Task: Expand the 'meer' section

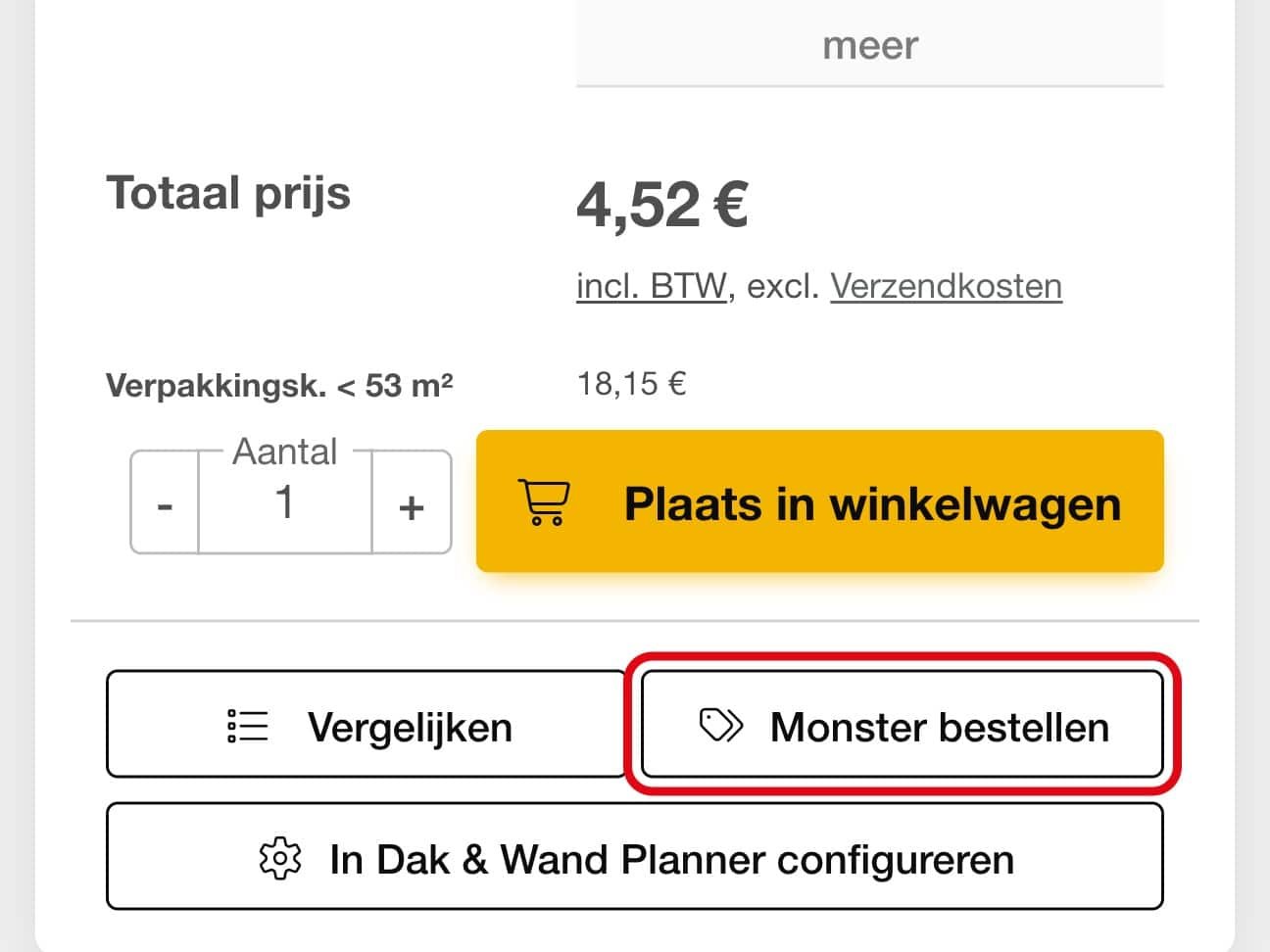Action: click(x=870, y=45)
